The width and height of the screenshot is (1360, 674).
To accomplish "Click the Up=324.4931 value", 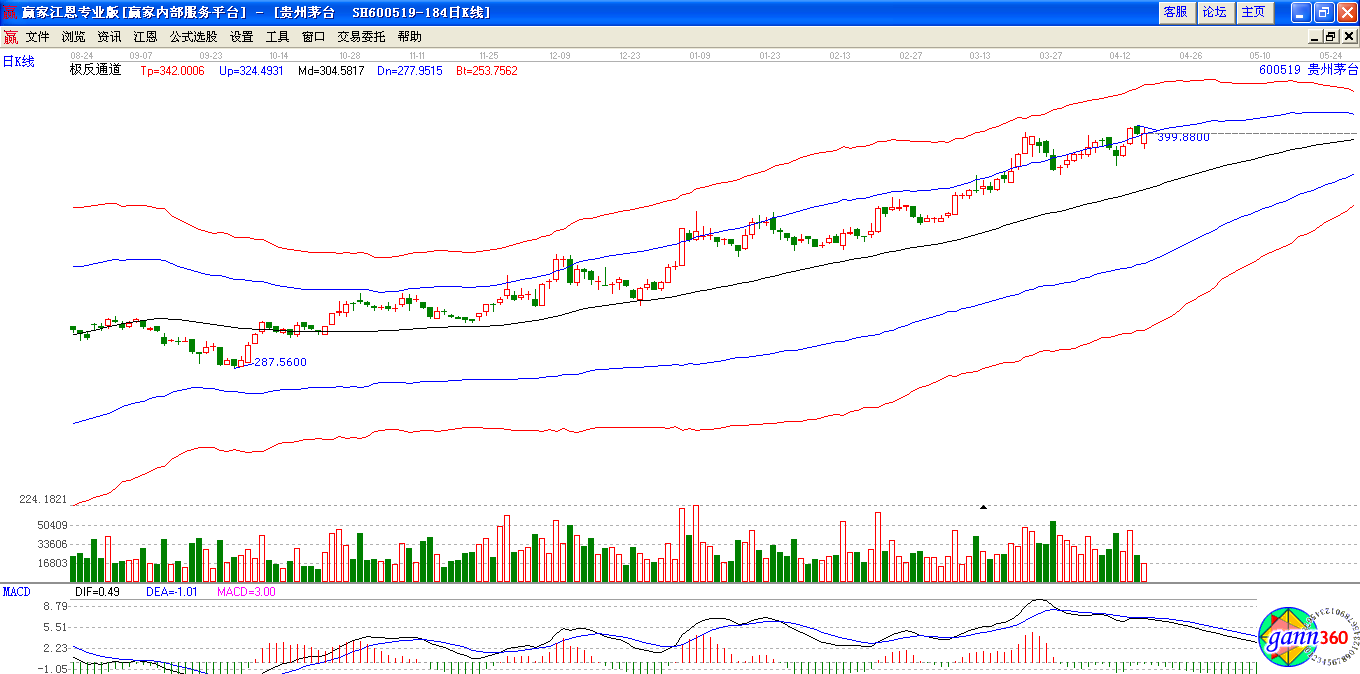I will click(251, 71).
